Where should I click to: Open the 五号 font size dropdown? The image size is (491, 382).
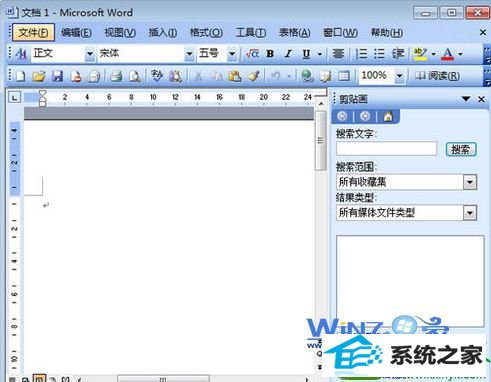click(232, 54)
